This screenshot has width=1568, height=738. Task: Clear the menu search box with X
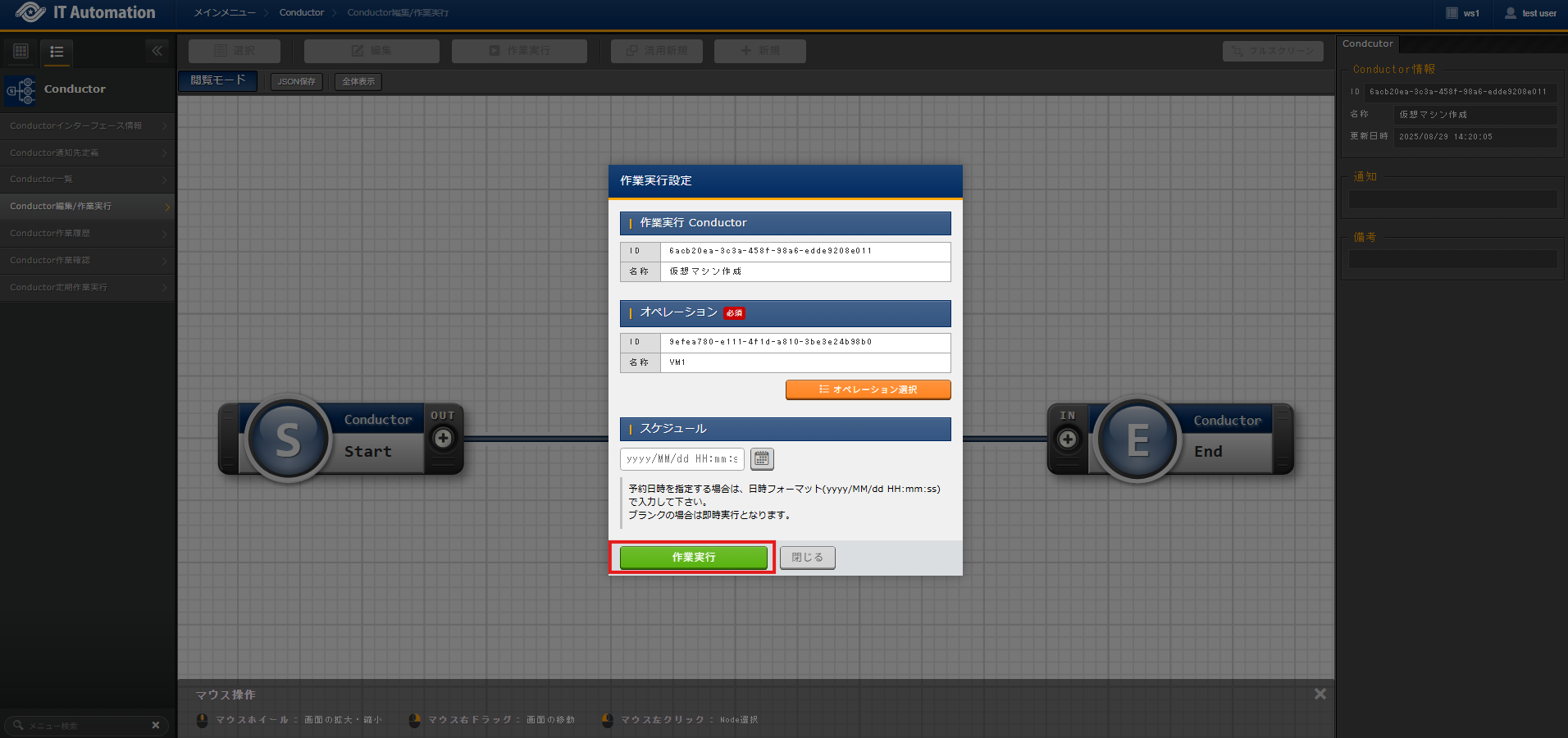pyautogui.click(x=156, y=726)
